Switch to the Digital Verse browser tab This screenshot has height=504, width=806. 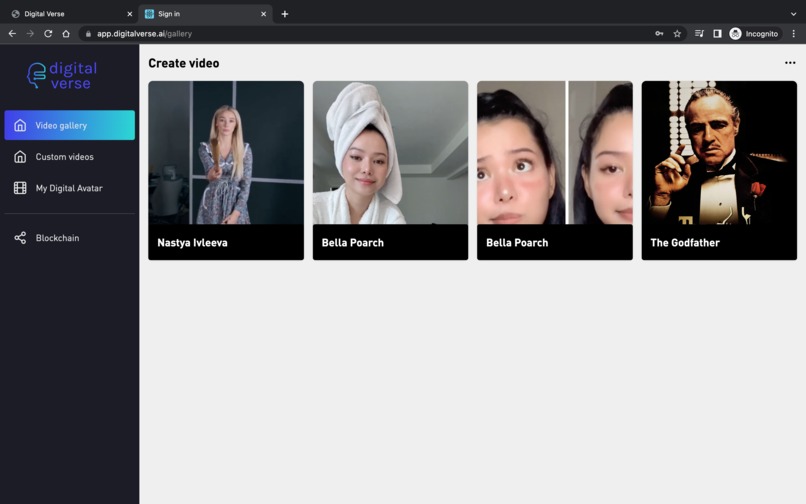[69, 14]
